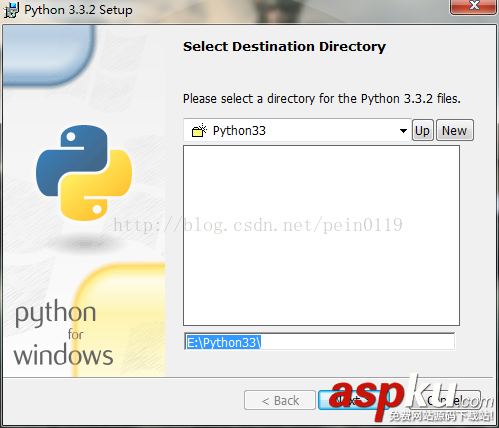The height and width of the screenshot is (428, 499).
Task: Click the Up button to go to the parent folder
Action: (x=423, y=130)
